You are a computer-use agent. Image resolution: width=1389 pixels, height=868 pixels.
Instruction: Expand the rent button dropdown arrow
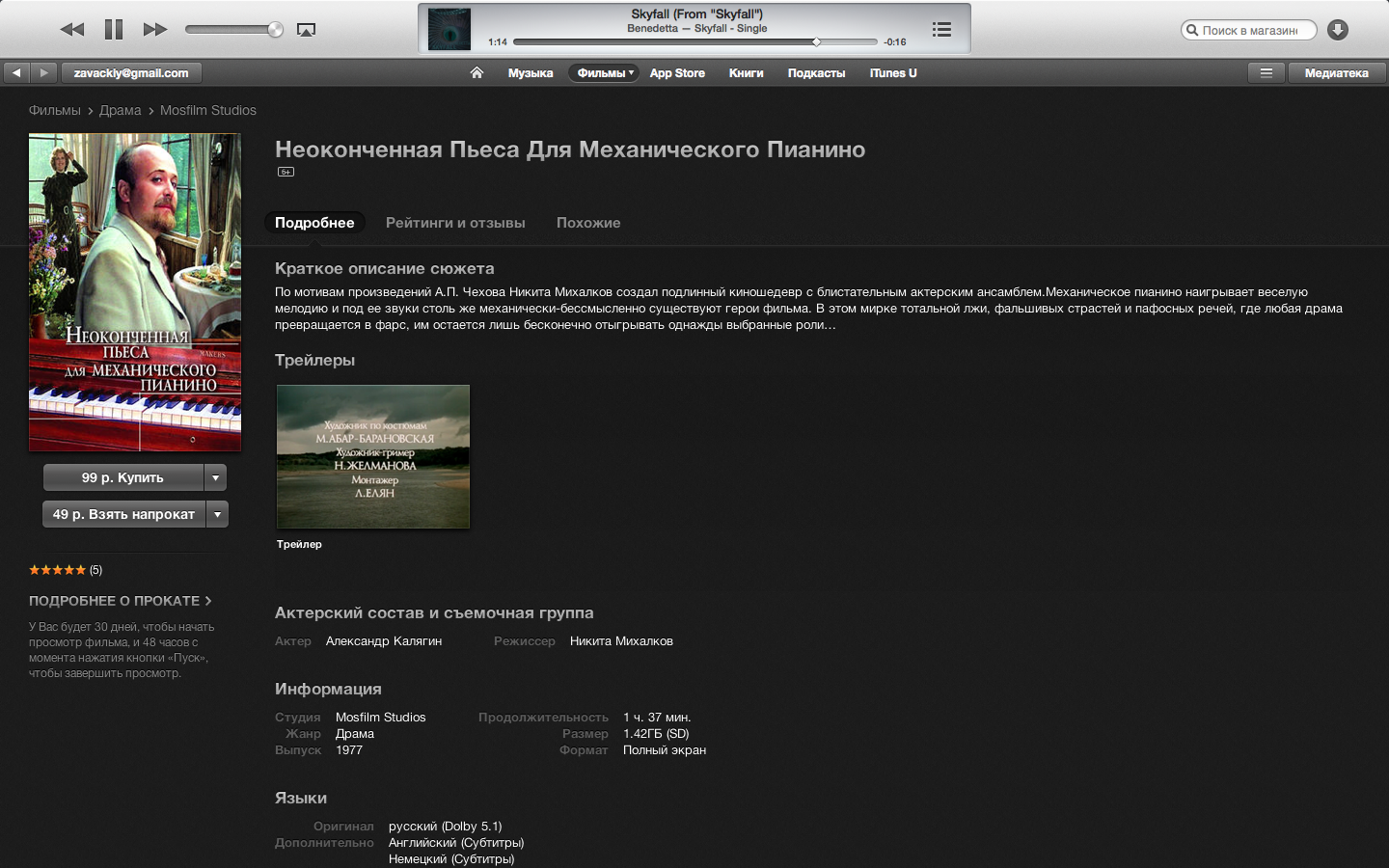point(218,514)
